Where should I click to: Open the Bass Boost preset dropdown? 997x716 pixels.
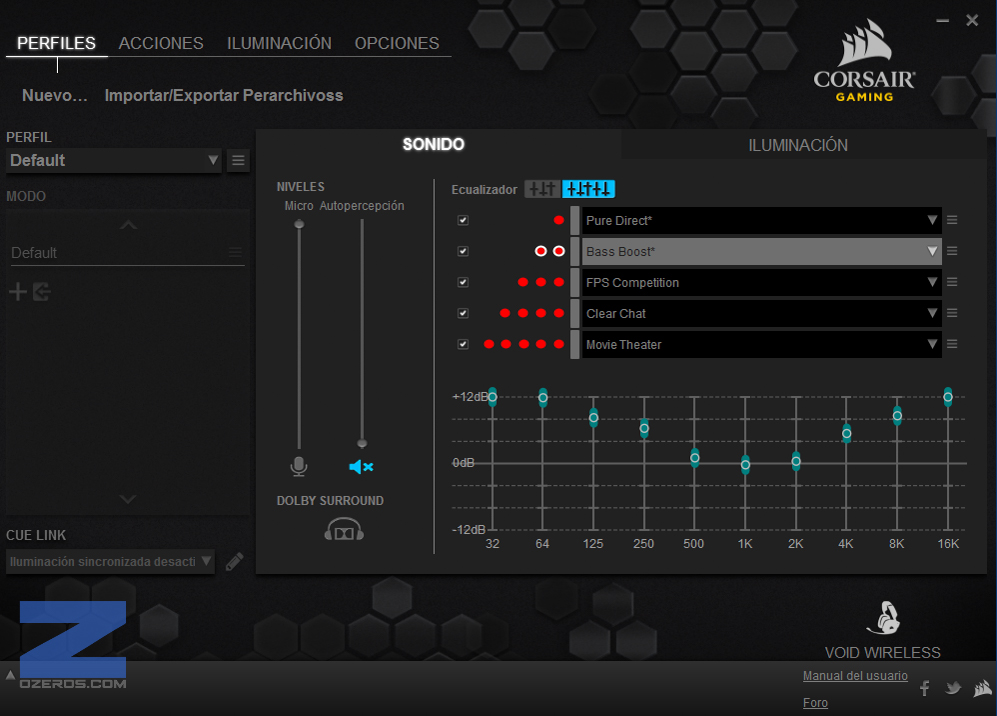click(x=761, y=251)
